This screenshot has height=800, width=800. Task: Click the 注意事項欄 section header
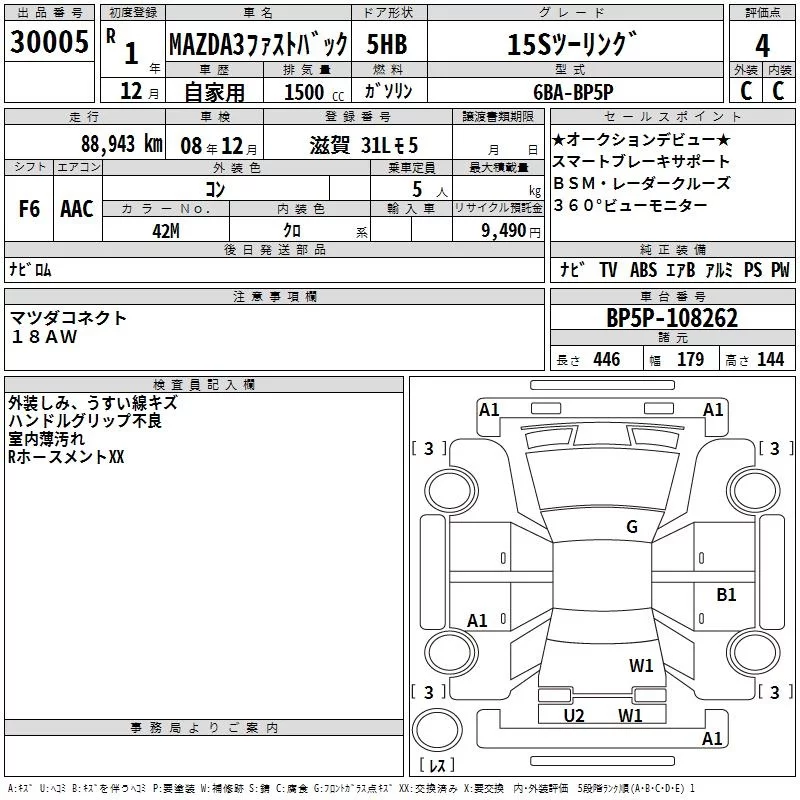[274, 296]
